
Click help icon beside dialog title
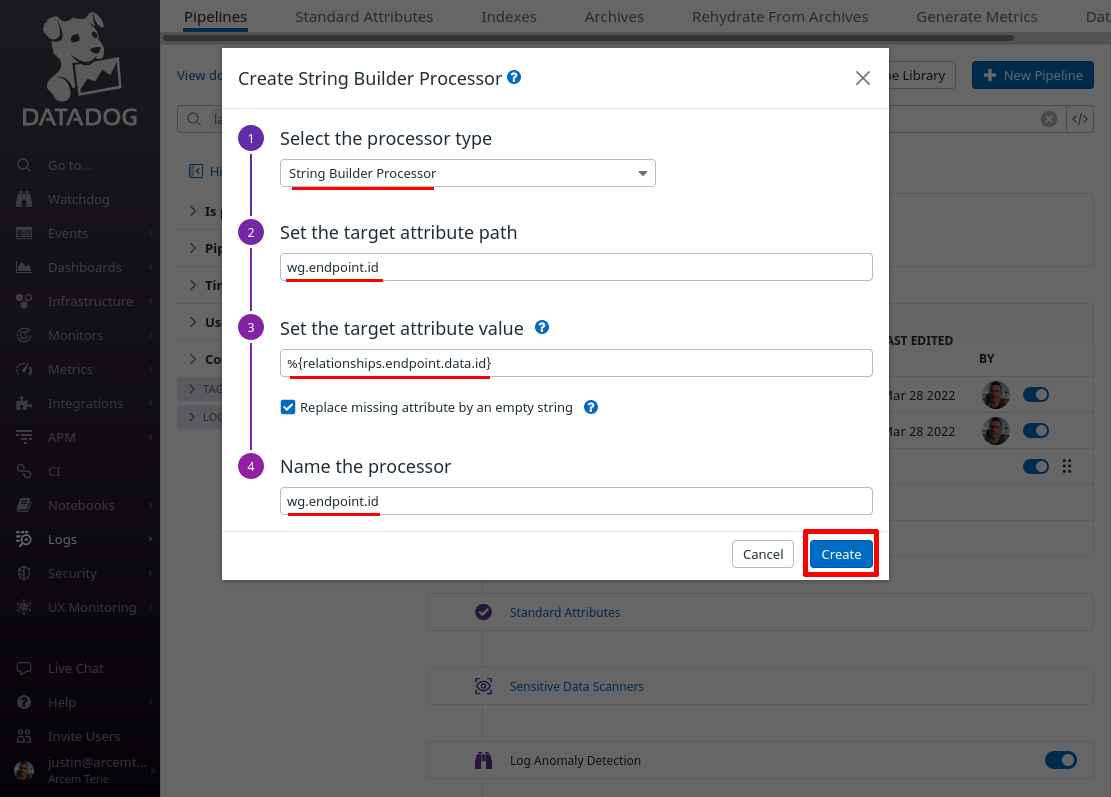(514, 77)
